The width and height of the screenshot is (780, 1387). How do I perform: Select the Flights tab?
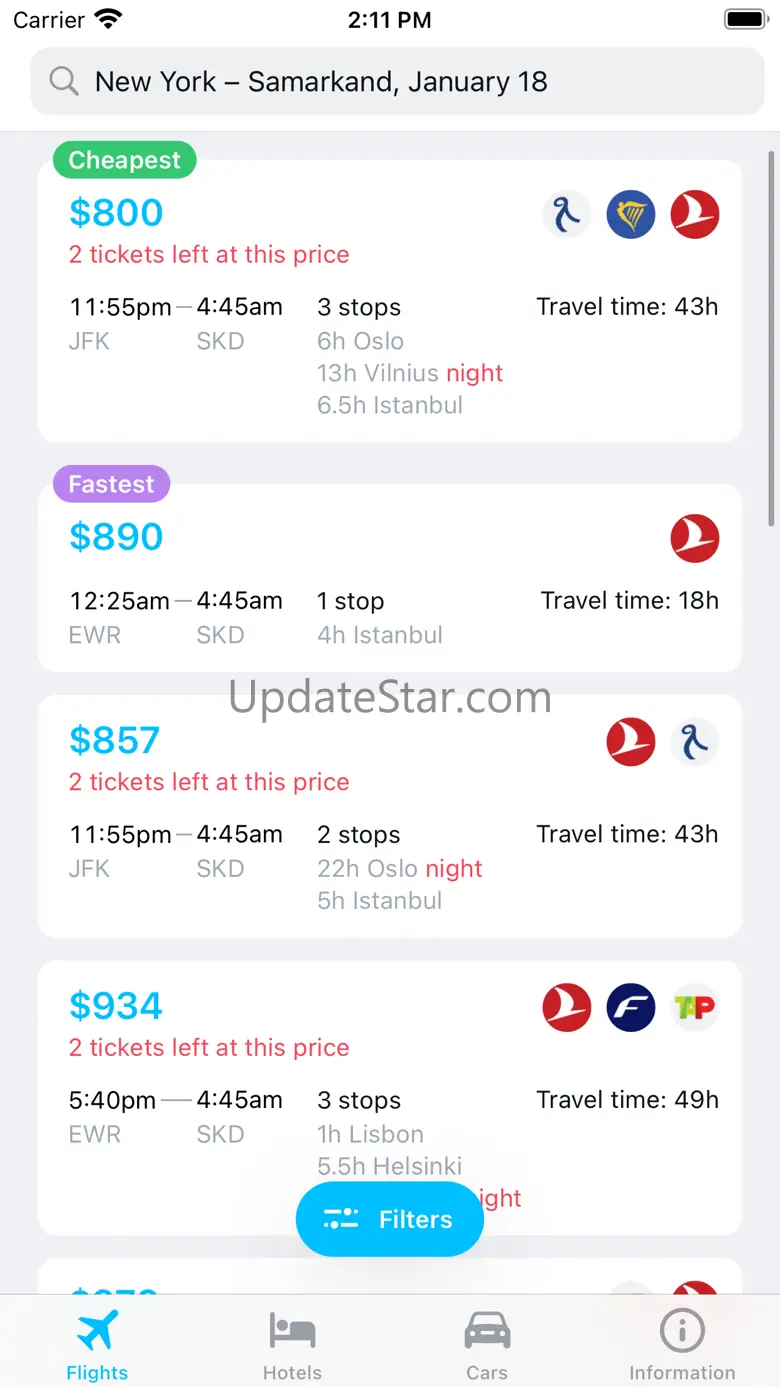click(97, 1345)
